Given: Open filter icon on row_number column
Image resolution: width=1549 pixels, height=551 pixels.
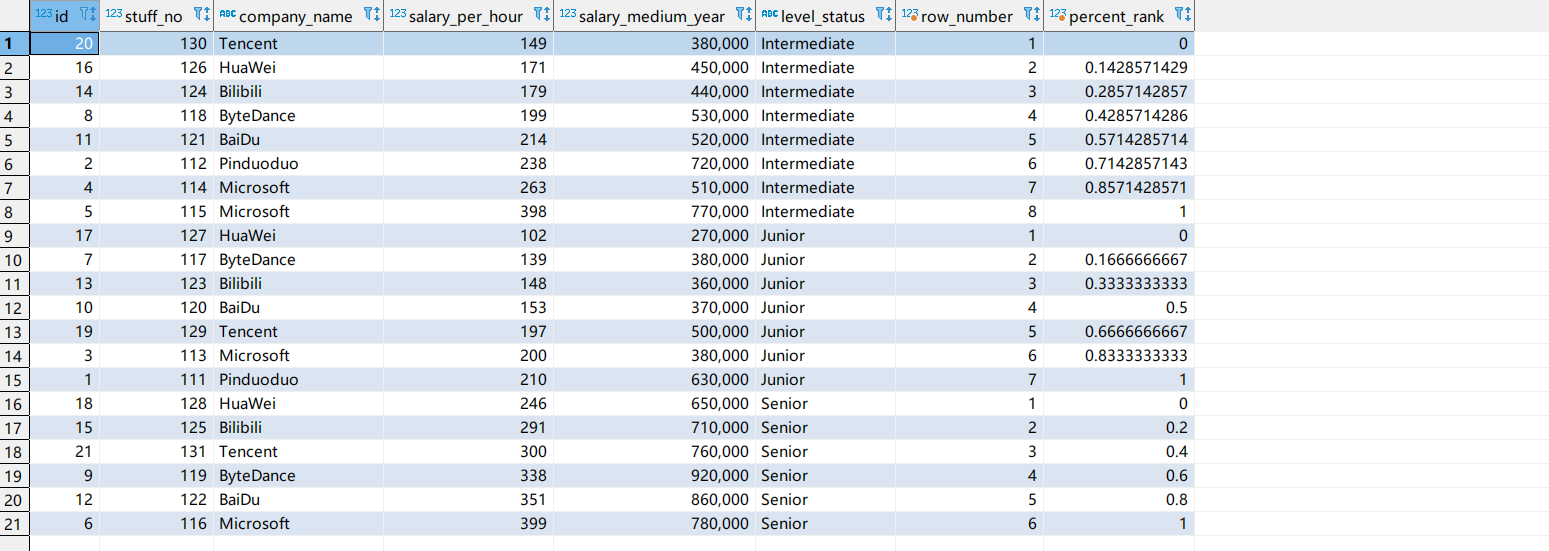Looking at the screenshot, I should [x=1027, y=15].
